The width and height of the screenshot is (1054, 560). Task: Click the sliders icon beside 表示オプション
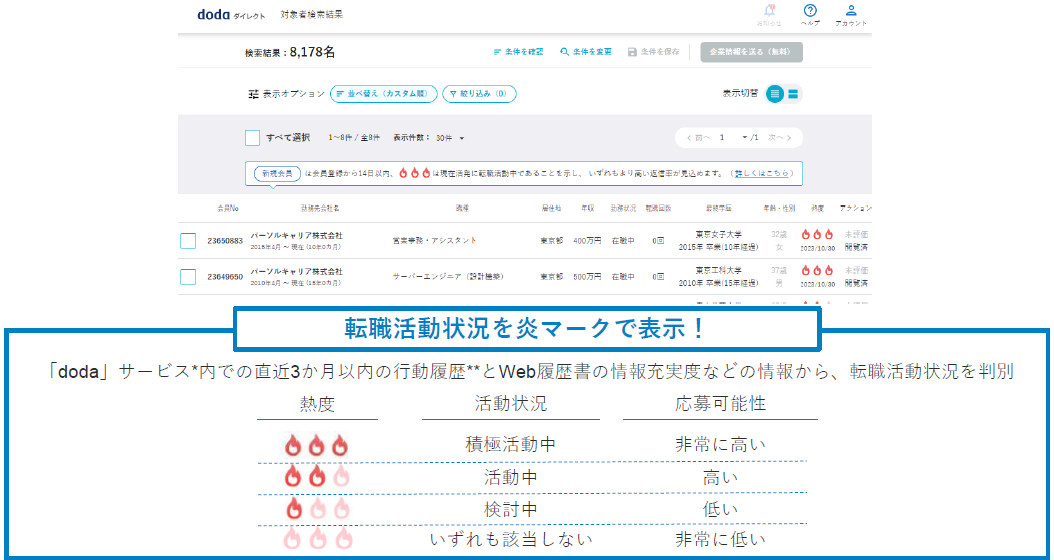[253, 94]
